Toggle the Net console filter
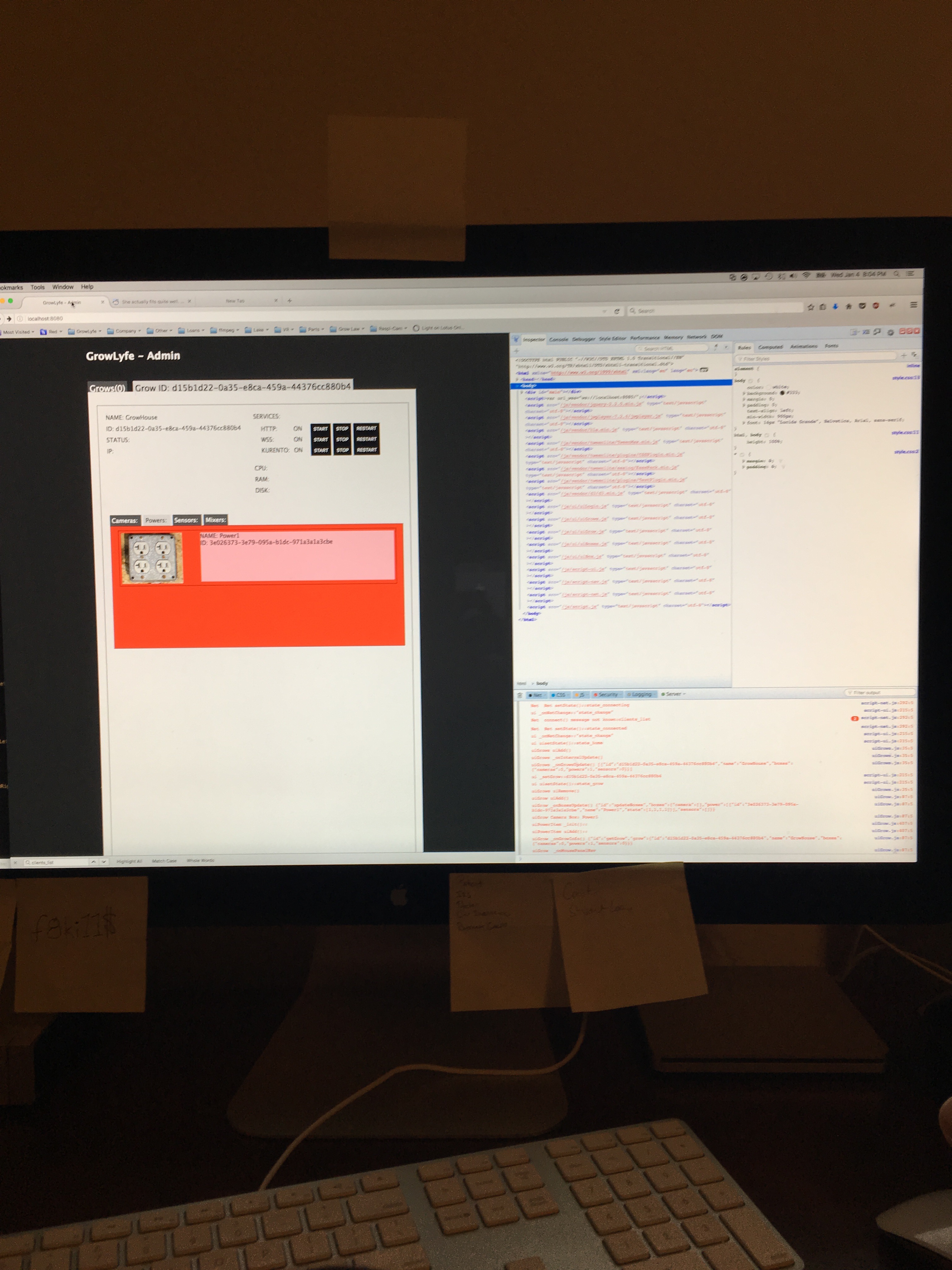This screenshot has height=1270, width=952. (535, 695)
